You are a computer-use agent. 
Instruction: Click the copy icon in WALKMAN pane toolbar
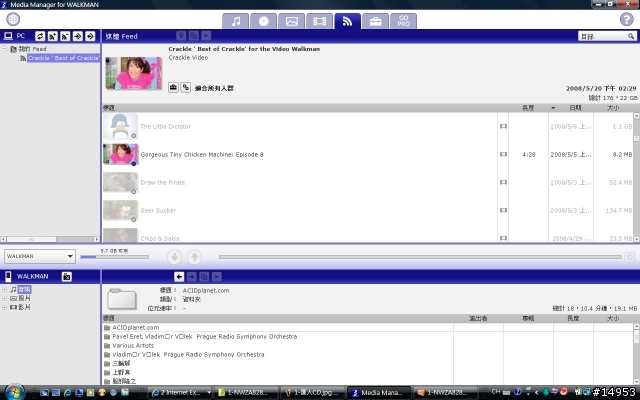pyautogui.click(x=204, y=277)
